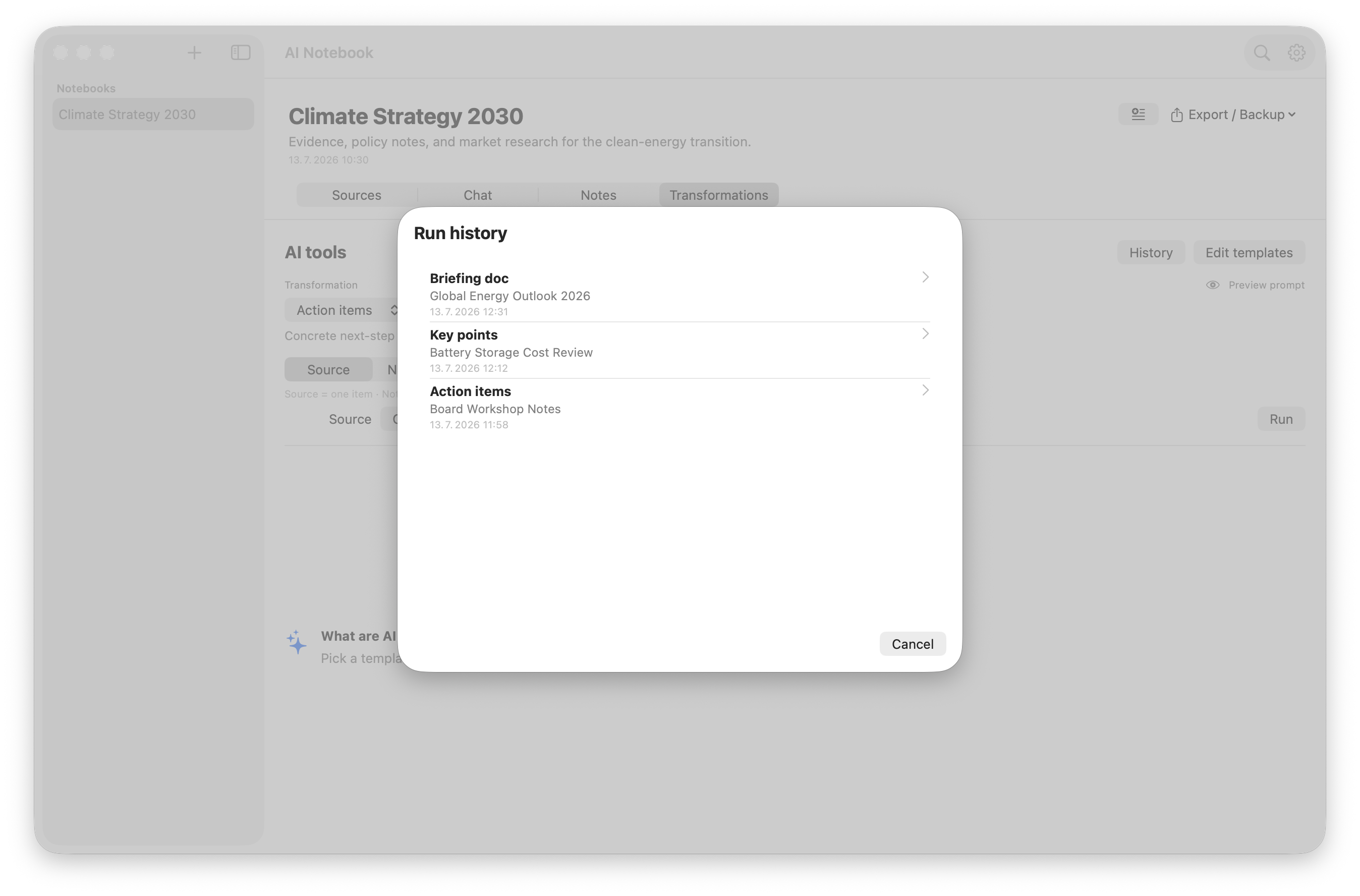The image size is (1360, 896).
Task: Expand chevron on Briefing doc row
Action: 925,277
